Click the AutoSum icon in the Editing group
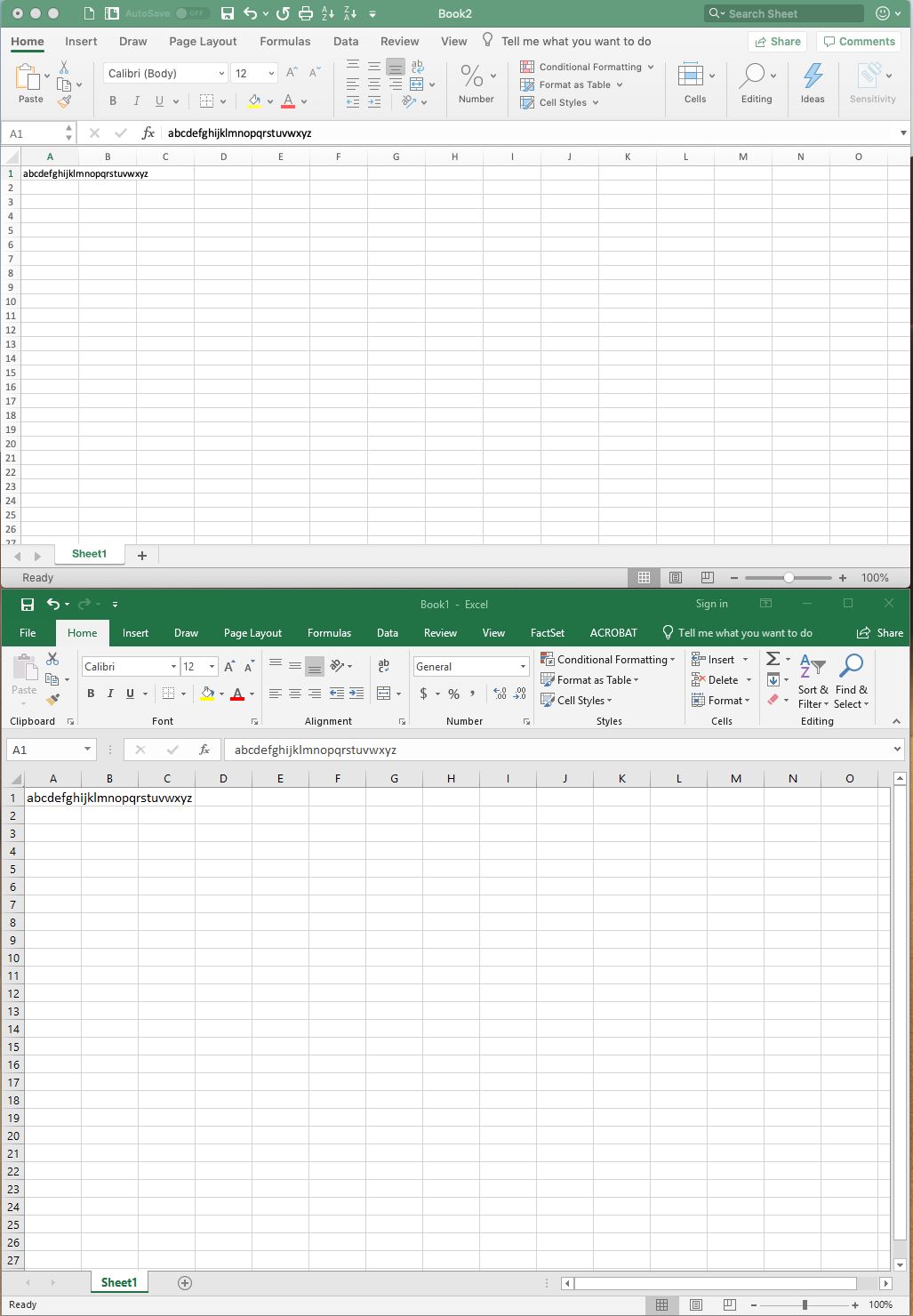Image resolution: width=913 pixels, height=1316 pixels. pyautogui.click(x=773, y=659)
